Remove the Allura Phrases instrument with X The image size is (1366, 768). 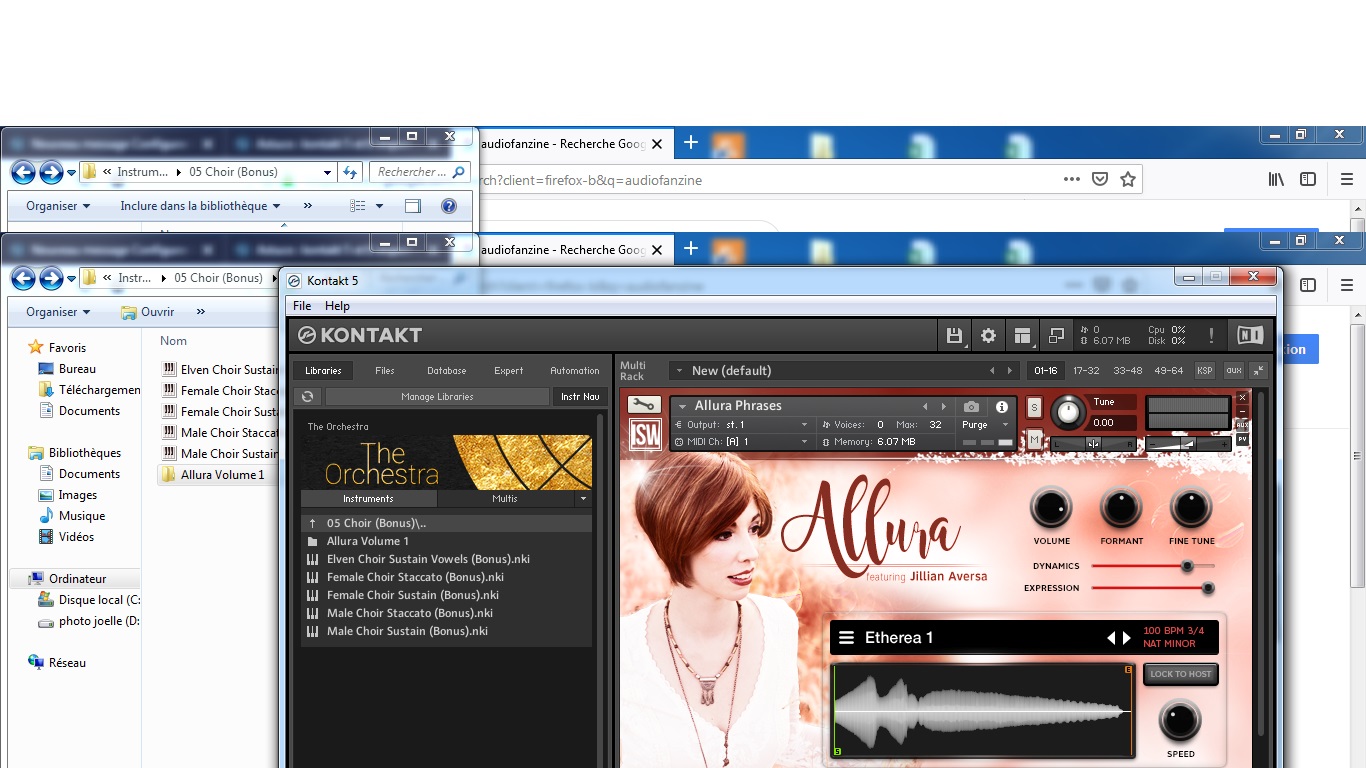pos(1242,398)
